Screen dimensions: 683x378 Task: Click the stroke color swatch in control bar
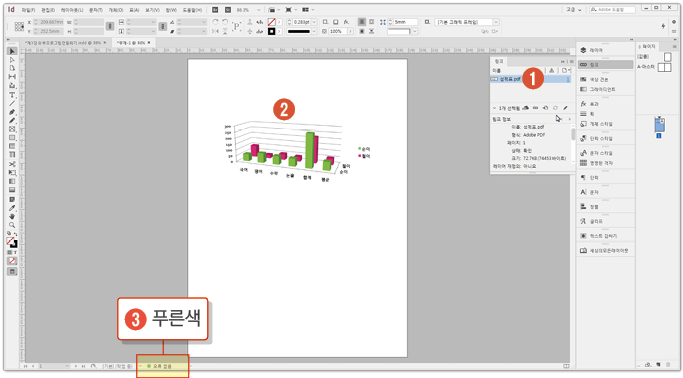[x=271, y=31]
